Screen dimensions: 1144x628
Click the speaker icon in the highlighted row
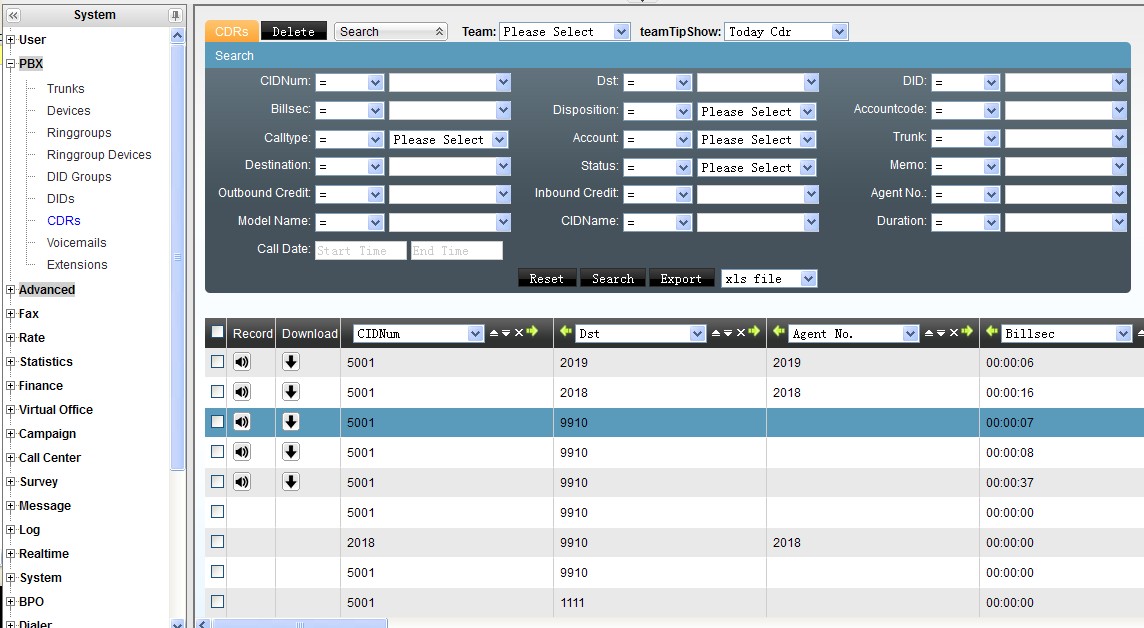pyautogui.click(x=241, y=422)
